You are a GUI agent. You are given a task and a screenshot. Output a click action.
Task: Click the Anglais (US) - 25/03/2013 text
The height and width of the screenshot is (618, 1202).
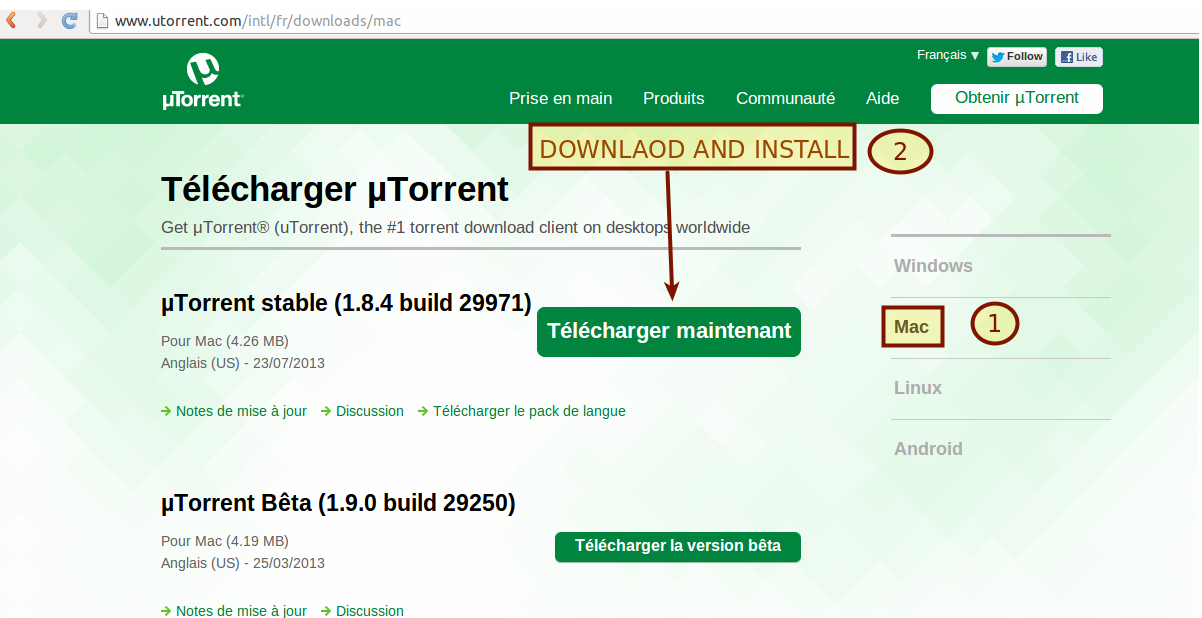(243, 563)
